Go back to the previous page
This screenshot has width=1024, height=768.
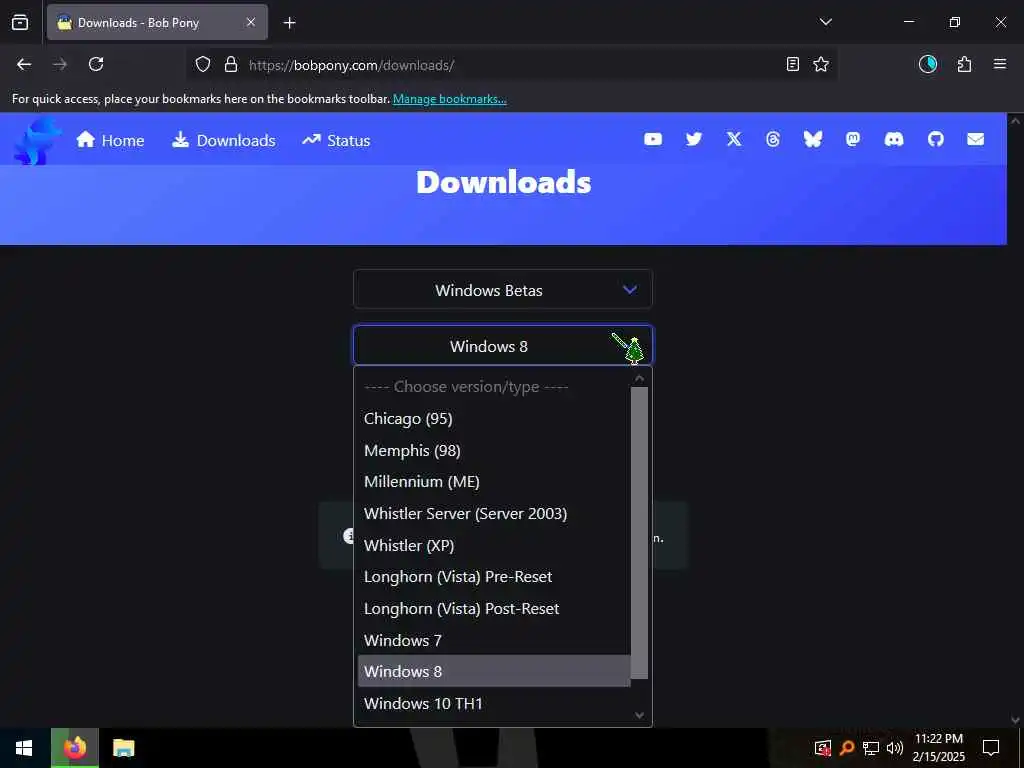tap(24, 64)
